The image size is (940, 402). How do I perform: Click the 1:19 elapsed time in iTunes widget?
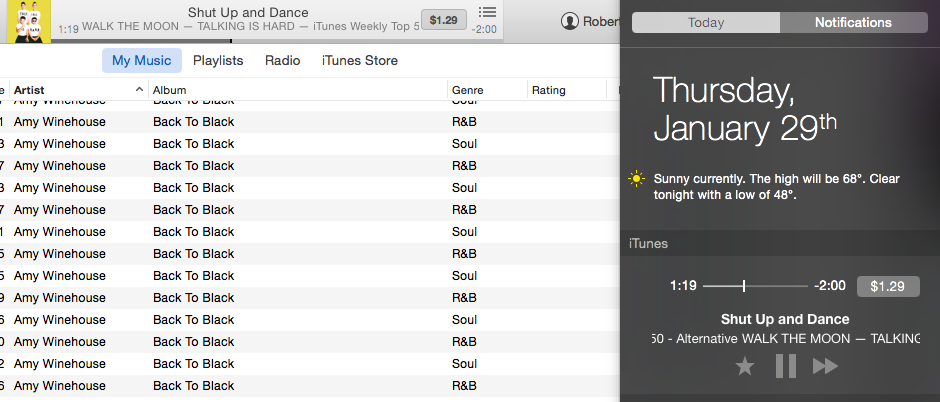point(683,286)
